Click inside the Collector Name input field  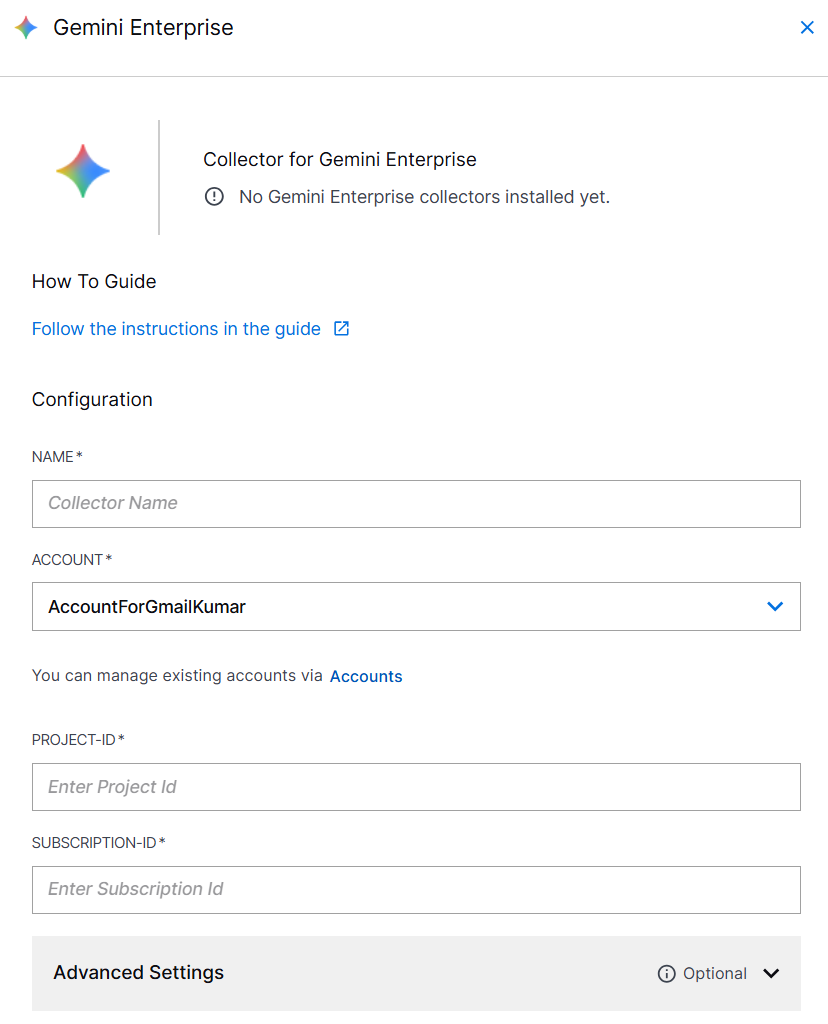click(x=416, y=504)
